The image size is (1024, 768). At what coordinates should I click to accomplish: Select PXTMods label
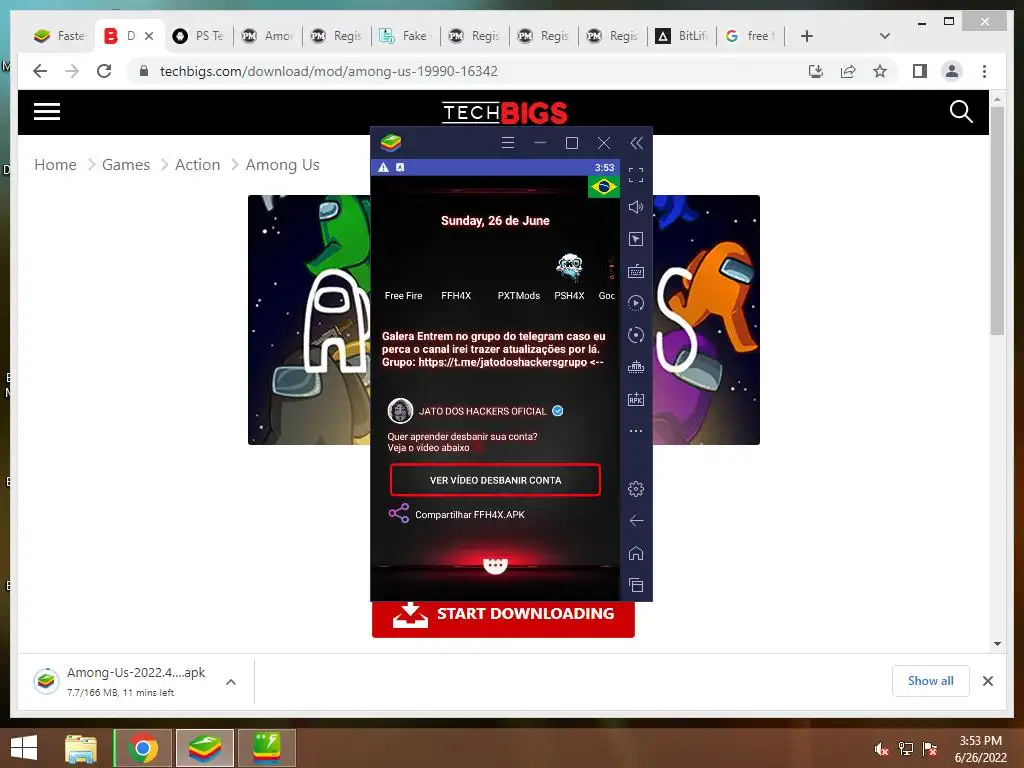tap(519, 296)
